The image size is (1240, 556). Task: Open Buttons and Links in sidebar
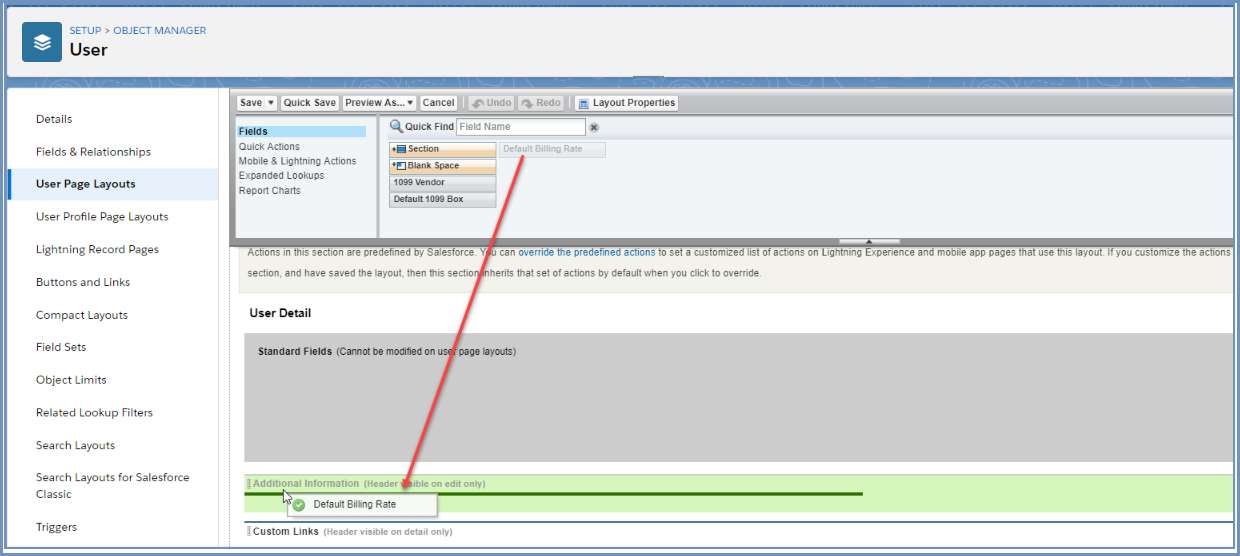pos(83,282)
